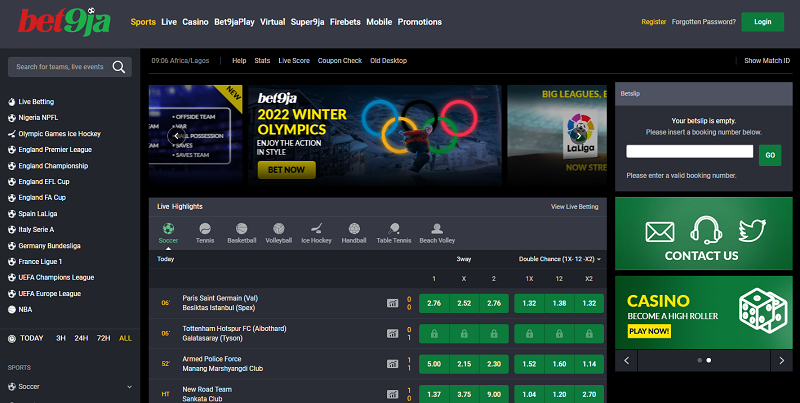Screen dimensions: 800x403
Task: Open the Bet9jaPlay menu
Action: click(234, 22)
